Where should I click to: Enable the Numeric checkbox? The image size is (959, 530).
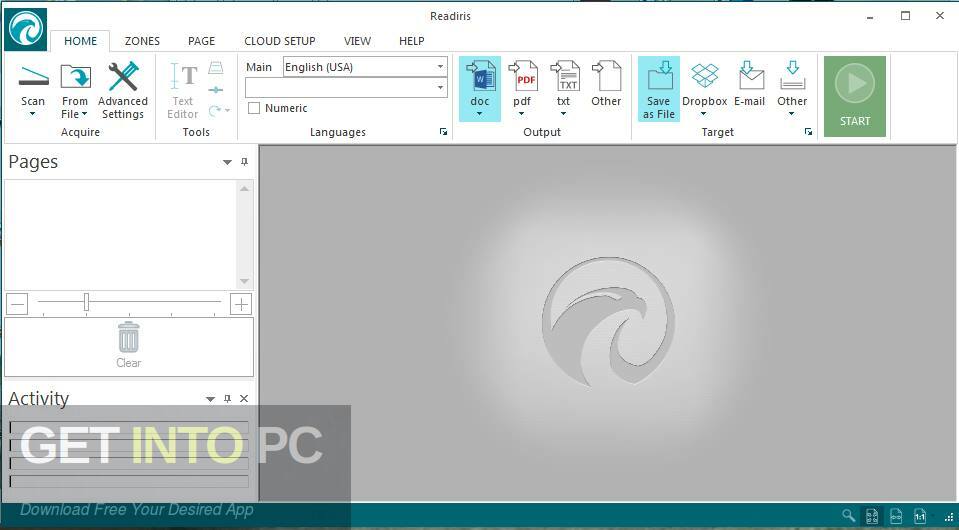pyautogui.click(x=254, y=108)
